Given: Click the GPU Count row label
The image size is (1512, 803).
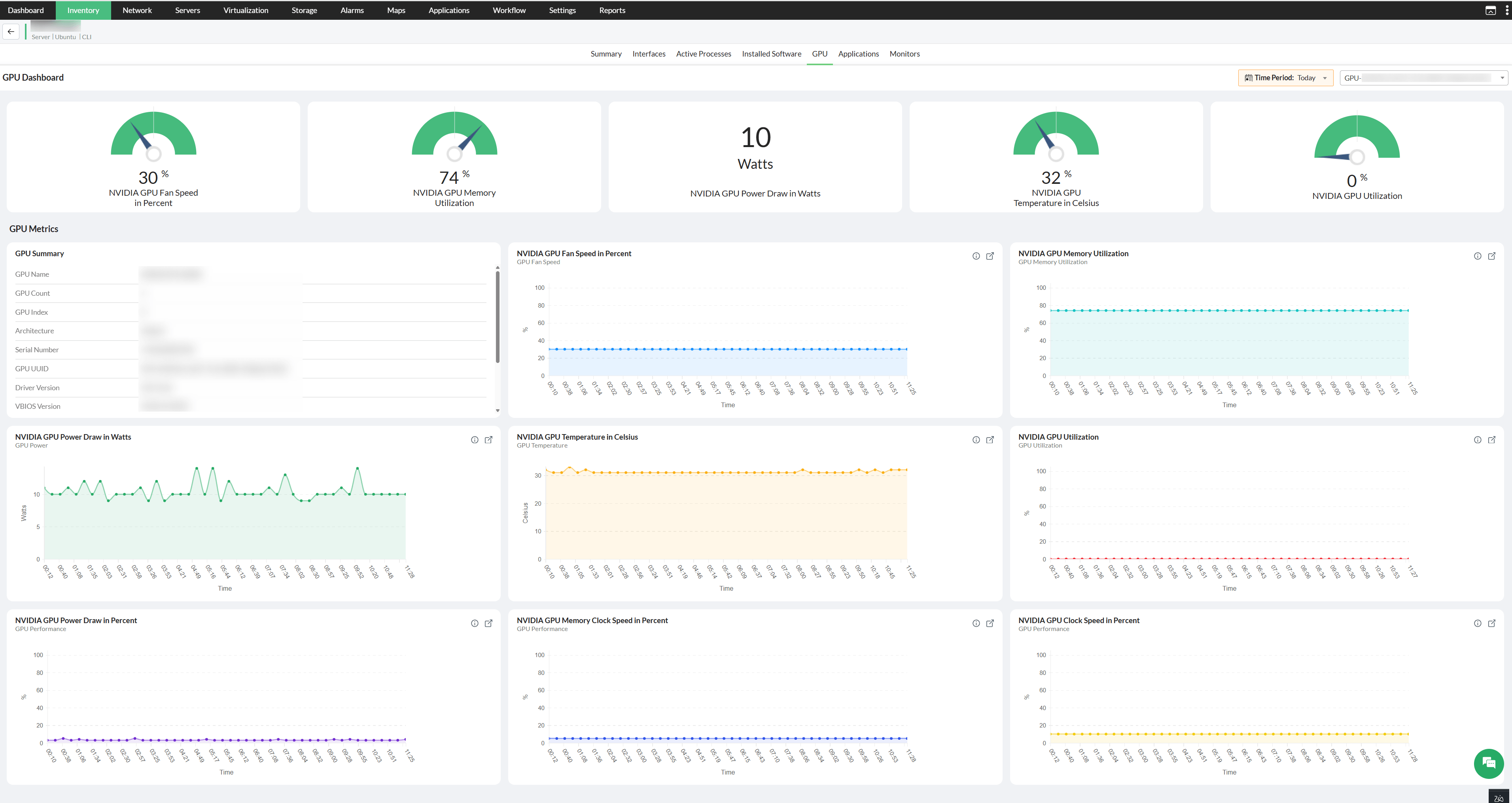Looking at the screenshot, I should pyautogui.click(x=32, y=293).
